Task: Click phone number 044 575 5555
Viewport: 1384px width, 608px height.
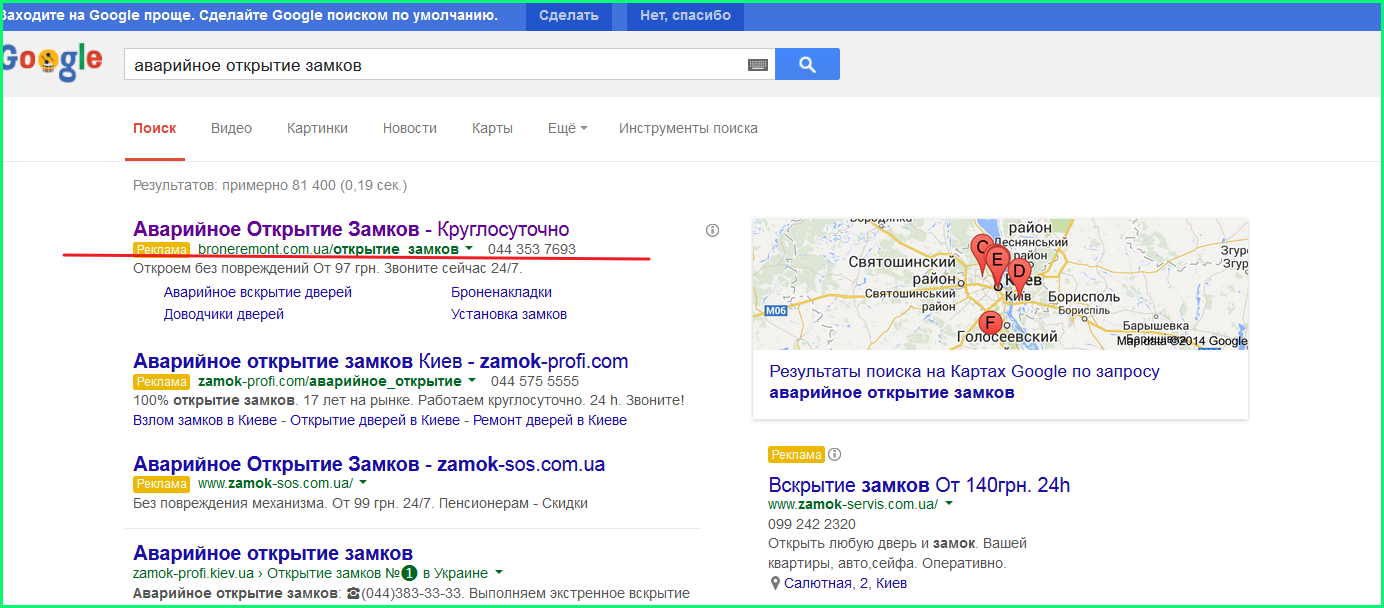Action: tap(535, 382)
